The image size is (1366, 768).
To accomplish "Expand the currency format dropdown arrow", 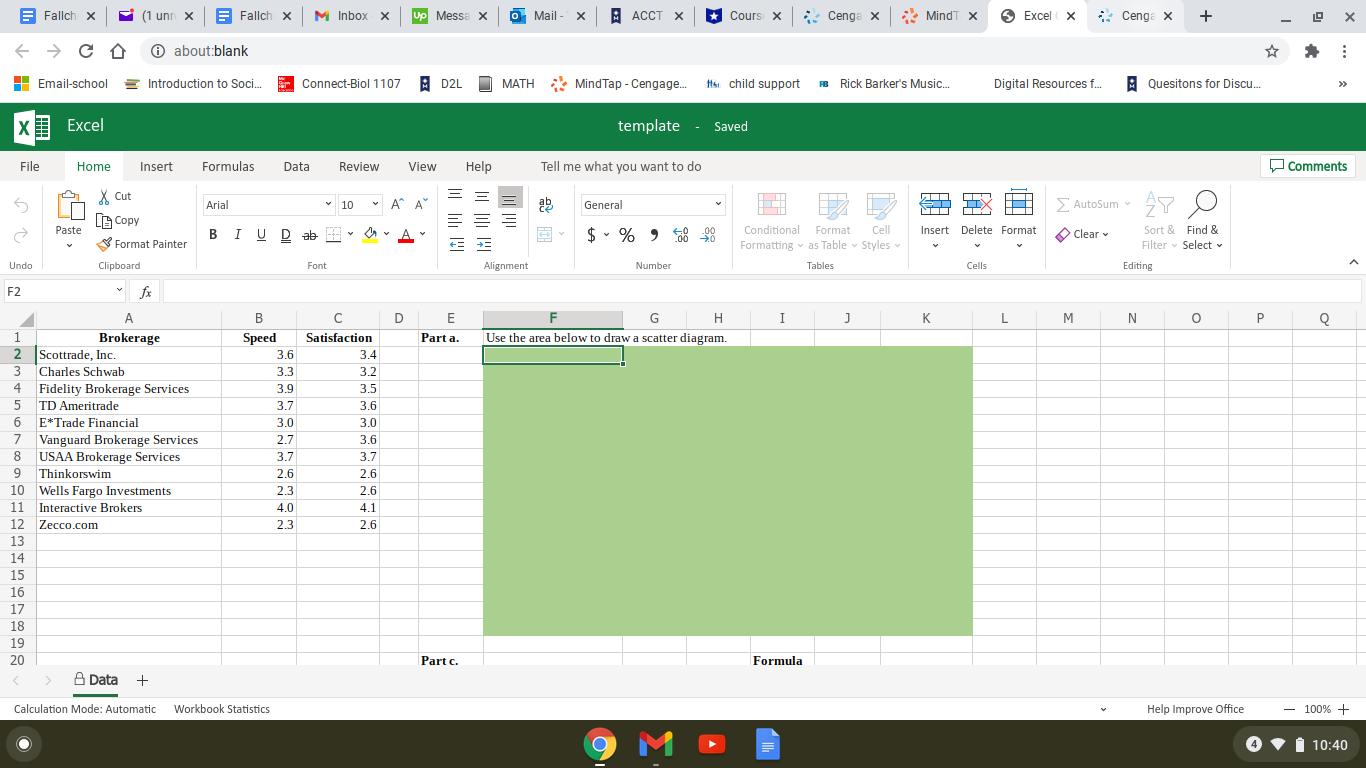I will pos(606,235).
